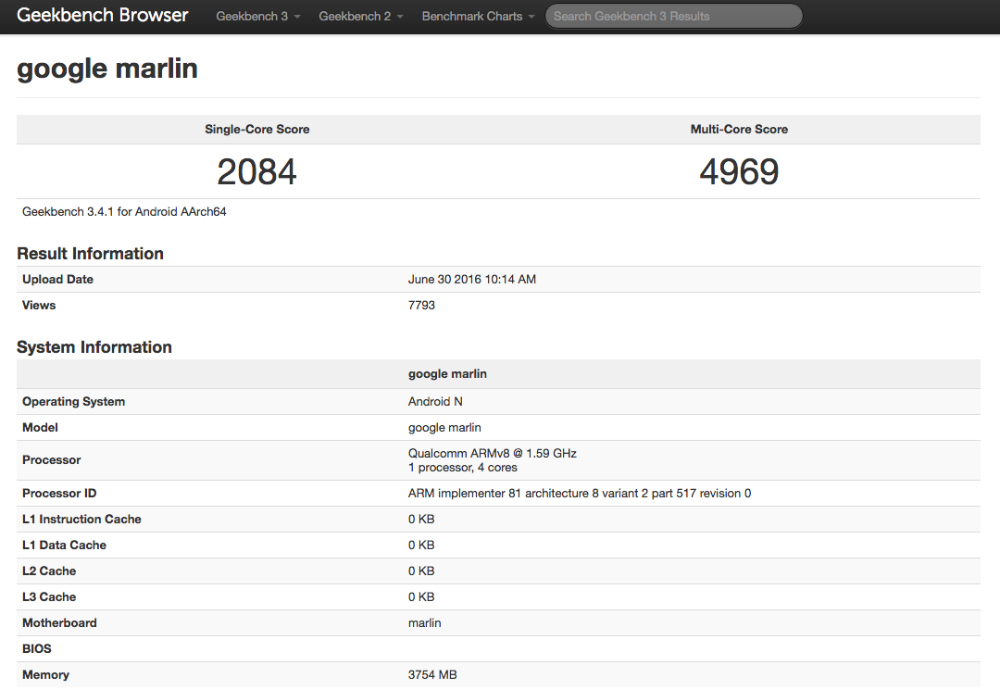
Task: Click the Result Information section heading
Action: click(90, 254)
